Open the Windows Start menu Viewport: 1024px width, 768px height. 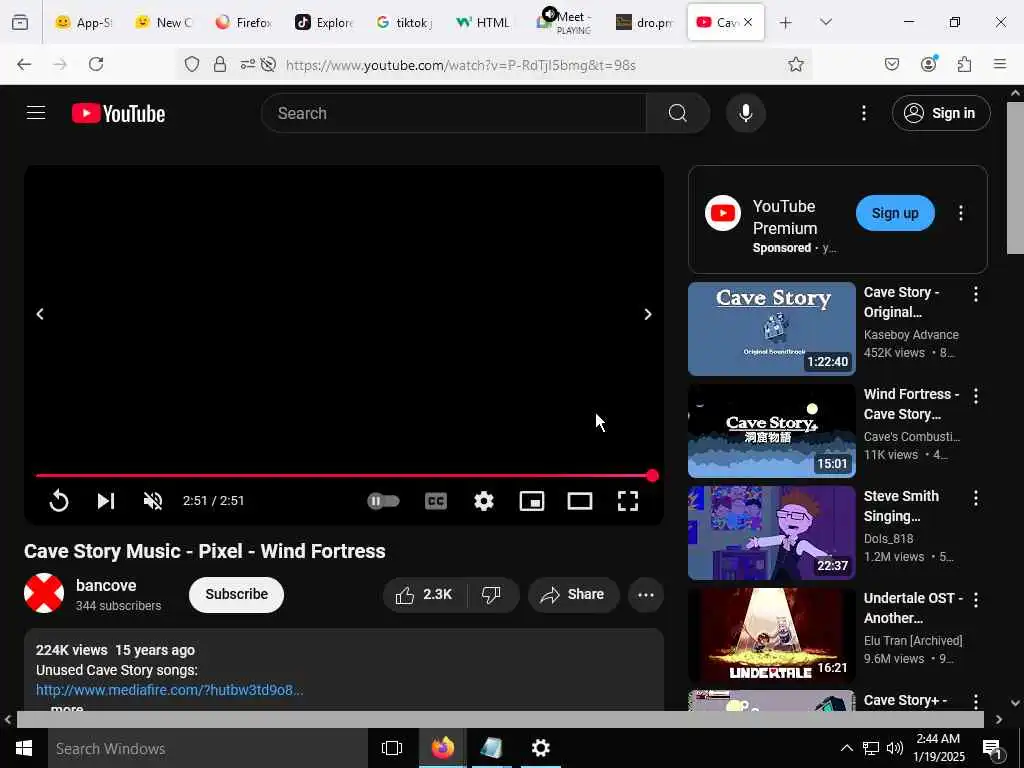click(24, 748)
